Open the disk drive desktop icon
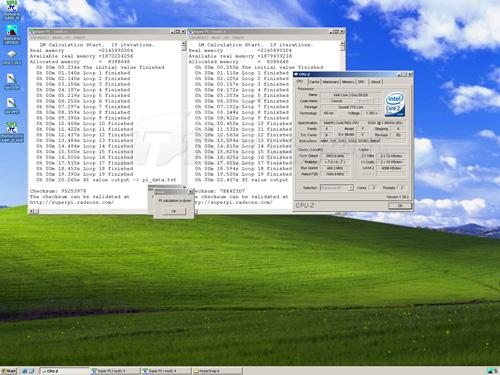Screen dimensions: 500x375 tap(12, 57)
